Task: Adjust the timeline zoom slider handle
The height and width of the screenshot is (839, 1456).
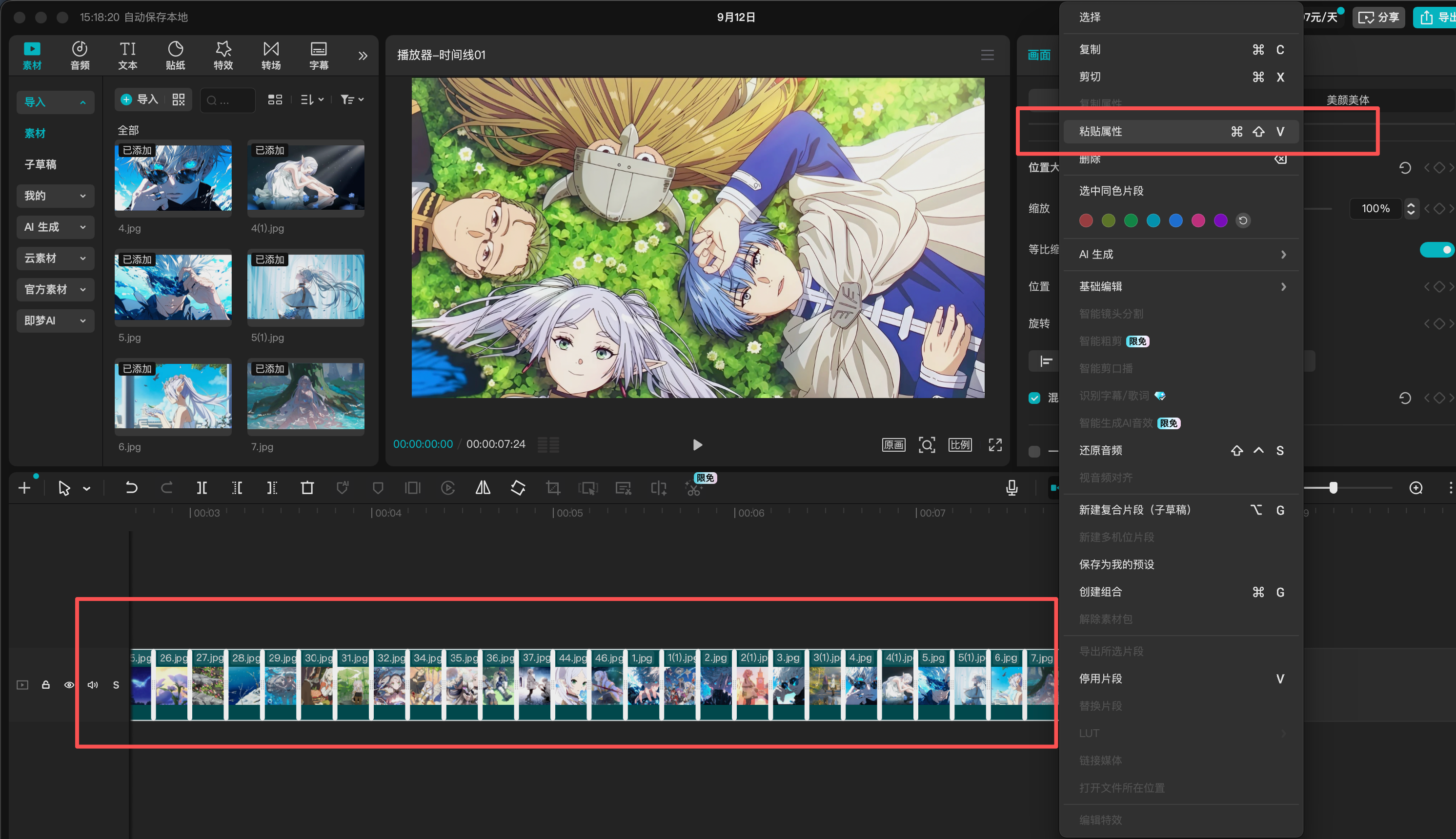Action: tap(1333, 488)
